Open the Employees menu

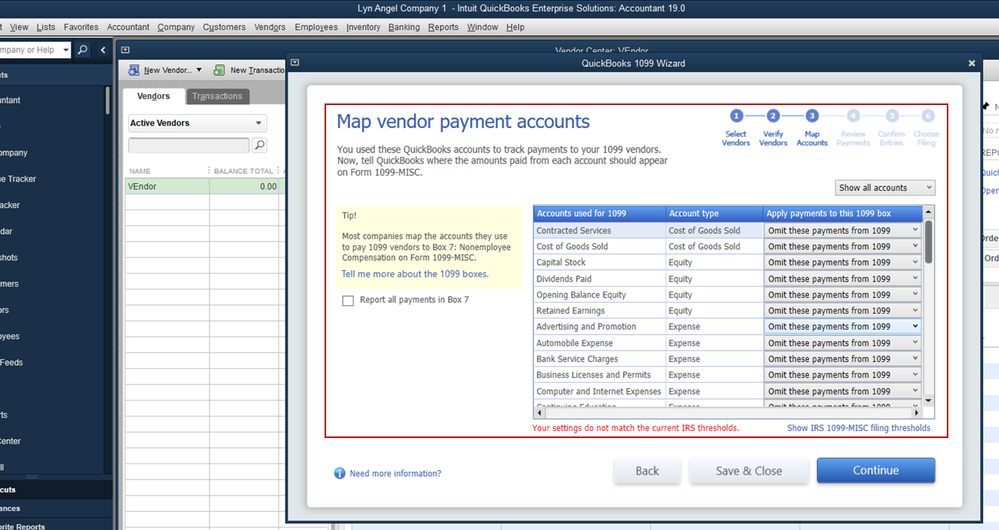tap(316, 27)
